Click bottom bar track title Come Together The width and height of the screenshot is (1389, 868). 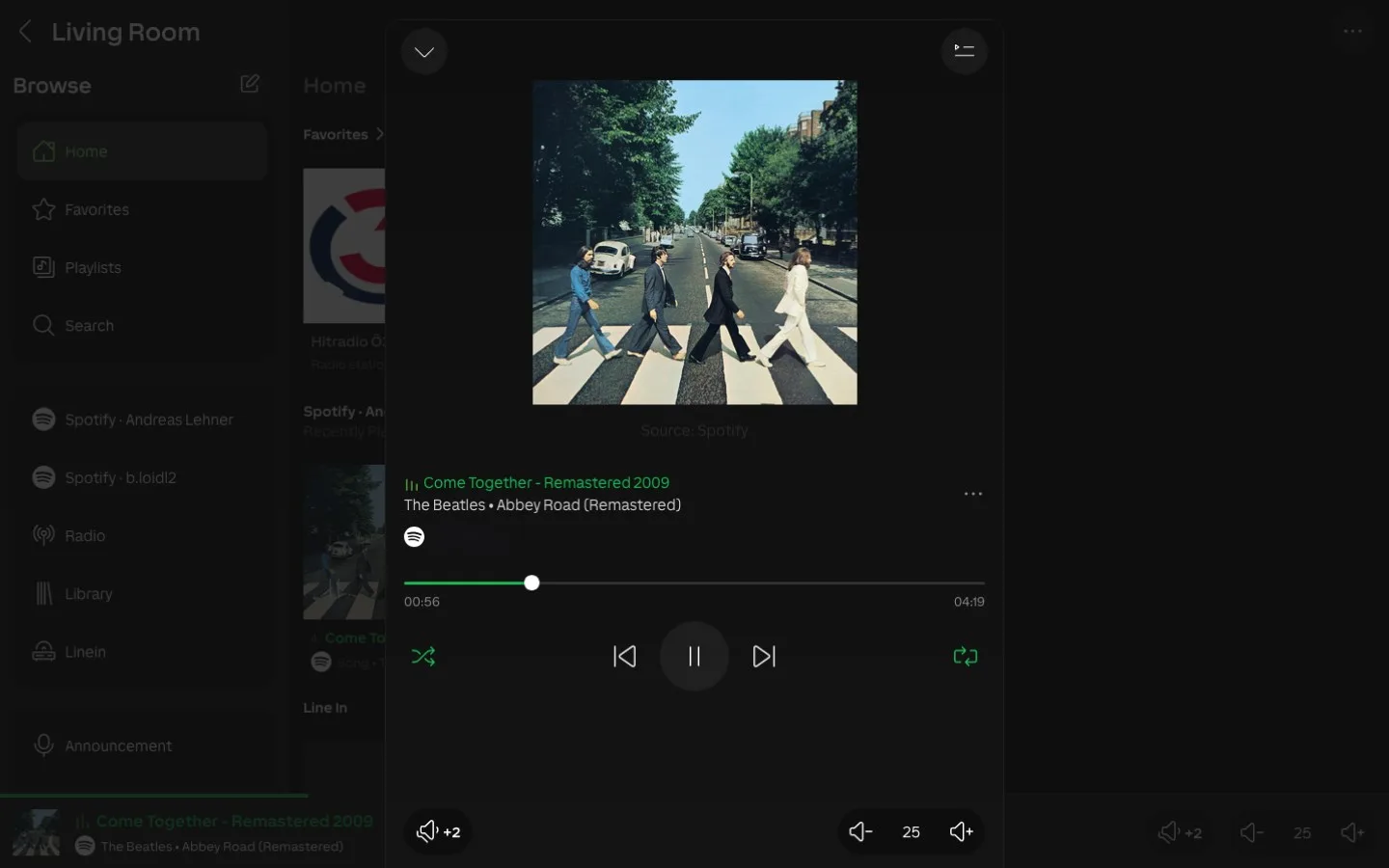pyautogui.click(x=234, y=822)
